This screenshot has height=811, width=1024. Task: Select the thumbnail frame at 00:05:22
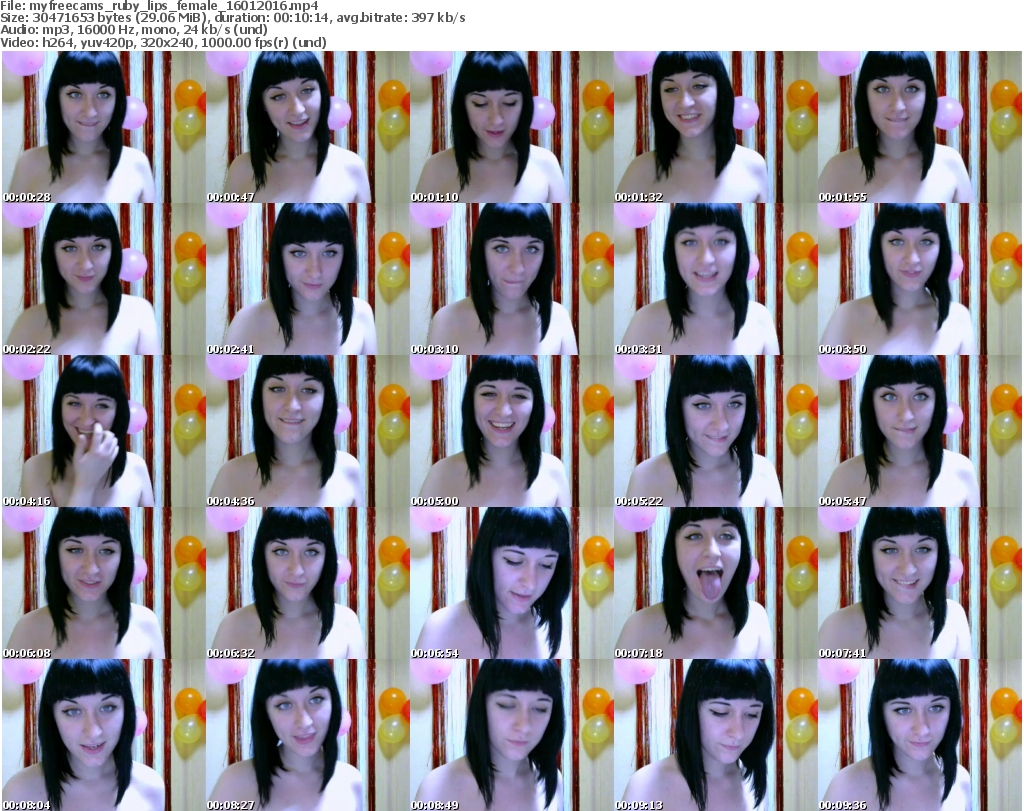click(x=716, y=431)
